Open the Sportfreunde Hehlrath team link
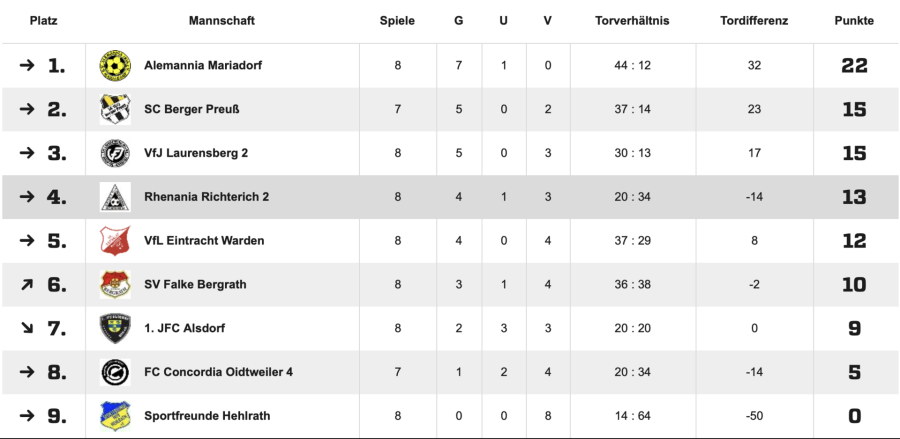Viewport: 900px width, 439px height. [207, 416]
